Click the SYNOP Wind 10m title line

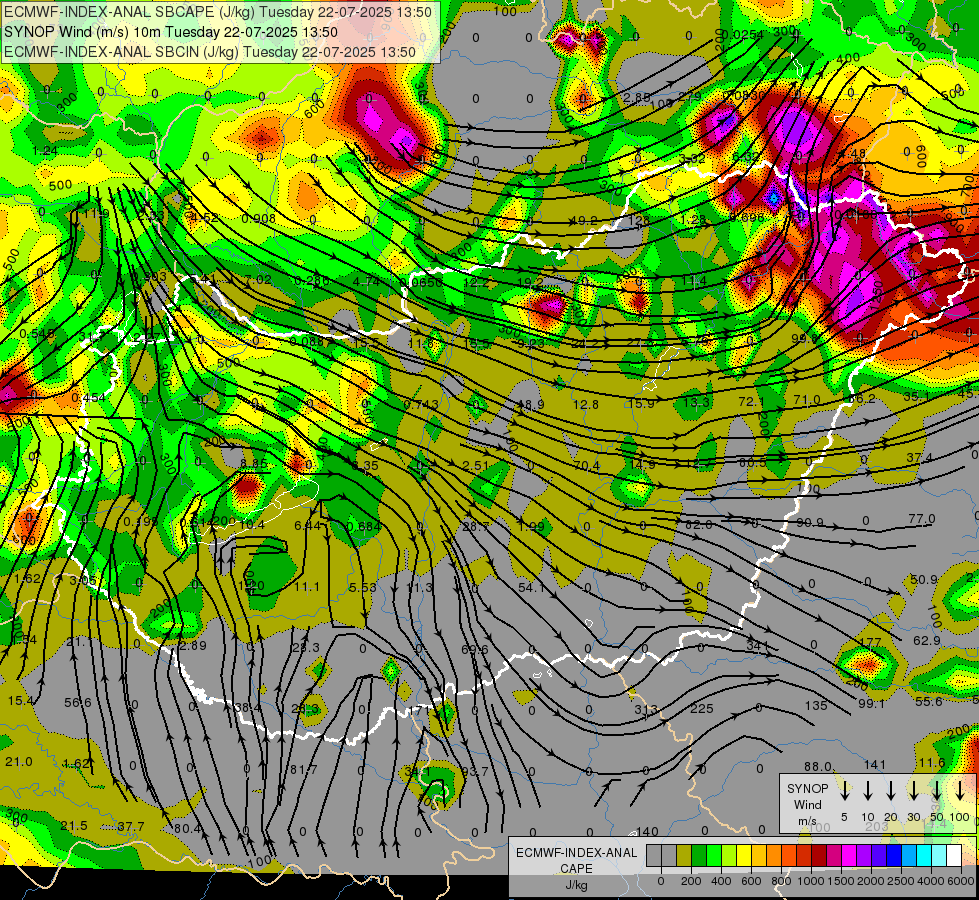click(x=170, y=32)
